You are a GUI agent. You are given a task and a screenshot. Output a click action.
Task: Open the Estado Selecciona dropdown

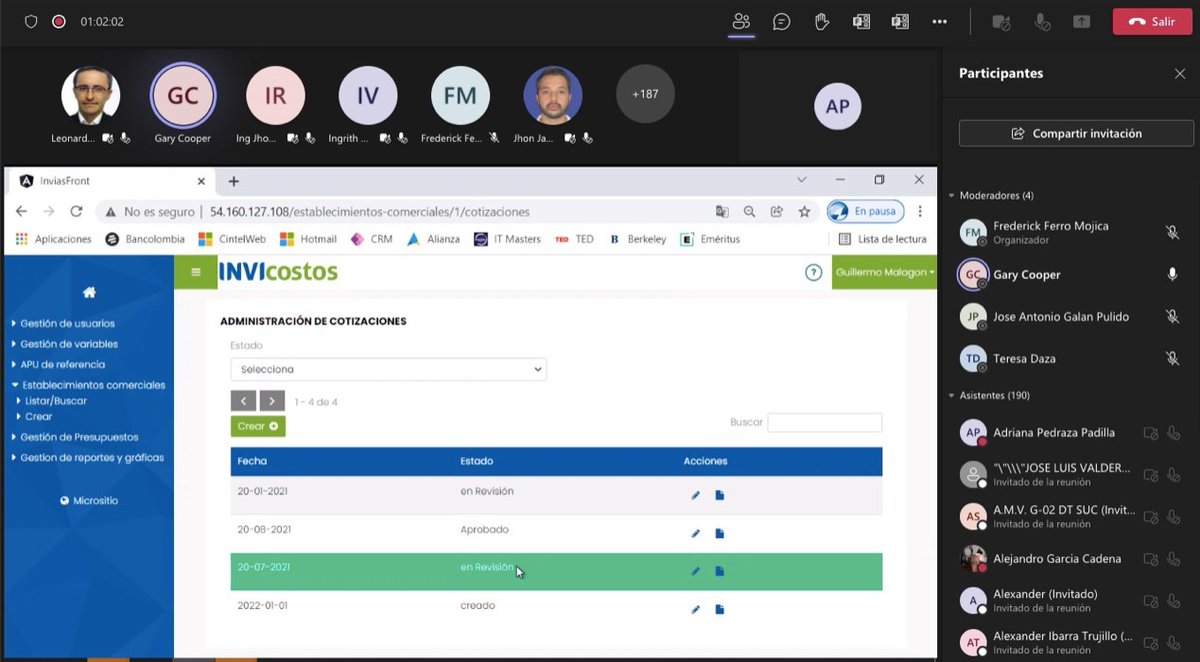click(x=388, y=369)
